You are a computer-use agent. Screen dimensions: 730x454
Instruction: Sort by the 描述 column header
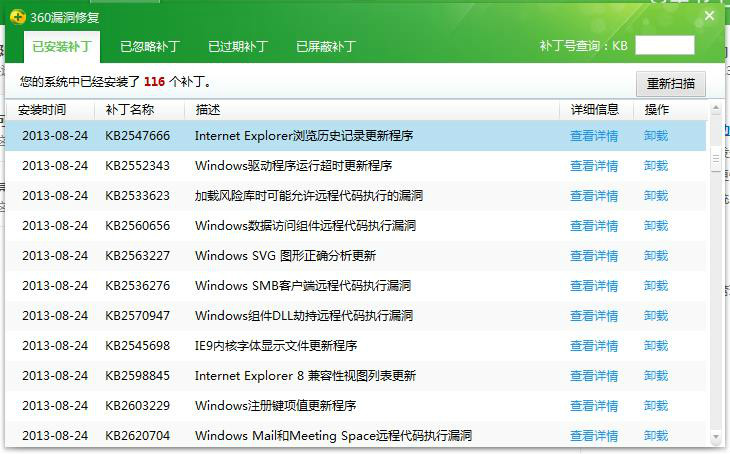point(208,110)
